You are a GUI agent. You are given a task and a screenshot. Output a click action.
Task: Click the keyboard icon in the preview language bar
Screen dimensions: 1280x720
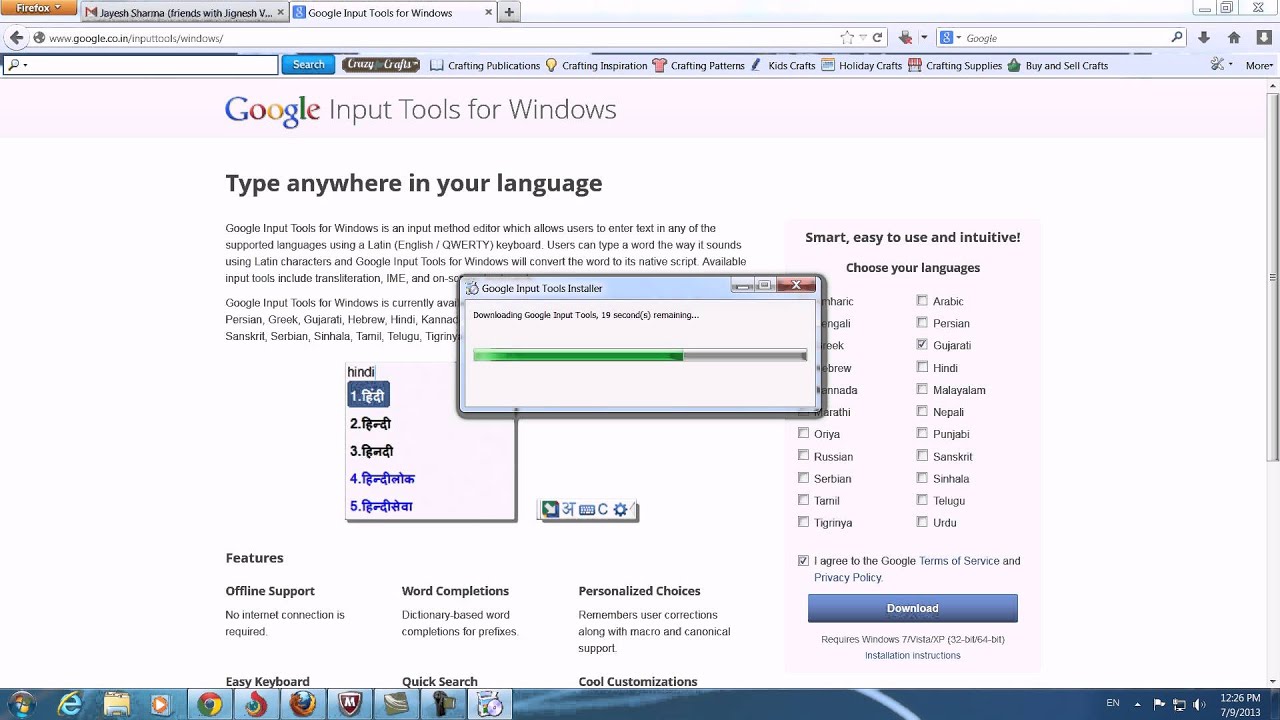click(587, 509)
